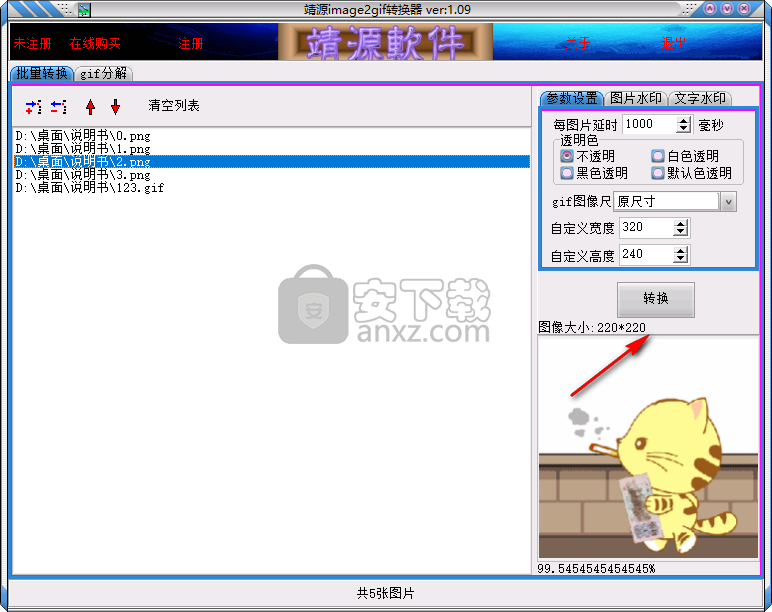Click the add images icon in toolbar
Image resolution: width=772 pixels, height=612 pixels.
click(x=33, y=106)
